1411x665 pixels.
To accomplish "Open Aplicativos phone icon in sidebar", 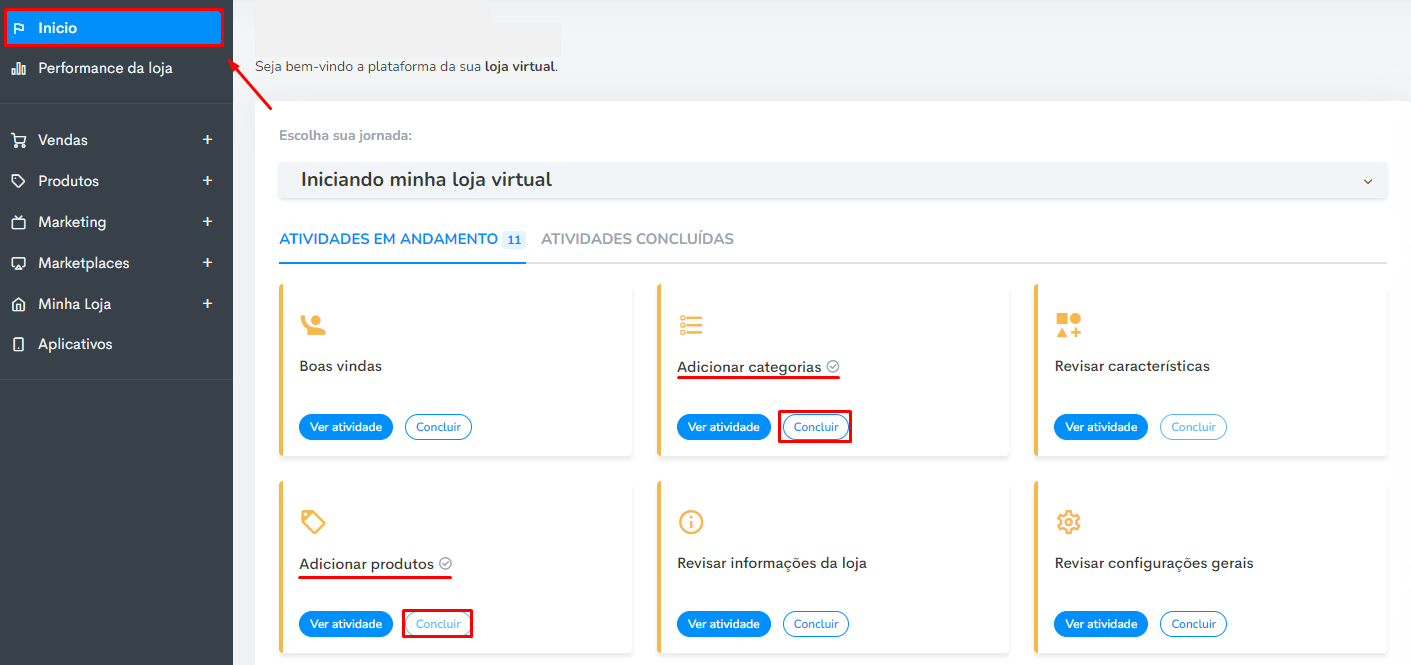I will click(x=18, y=344).
